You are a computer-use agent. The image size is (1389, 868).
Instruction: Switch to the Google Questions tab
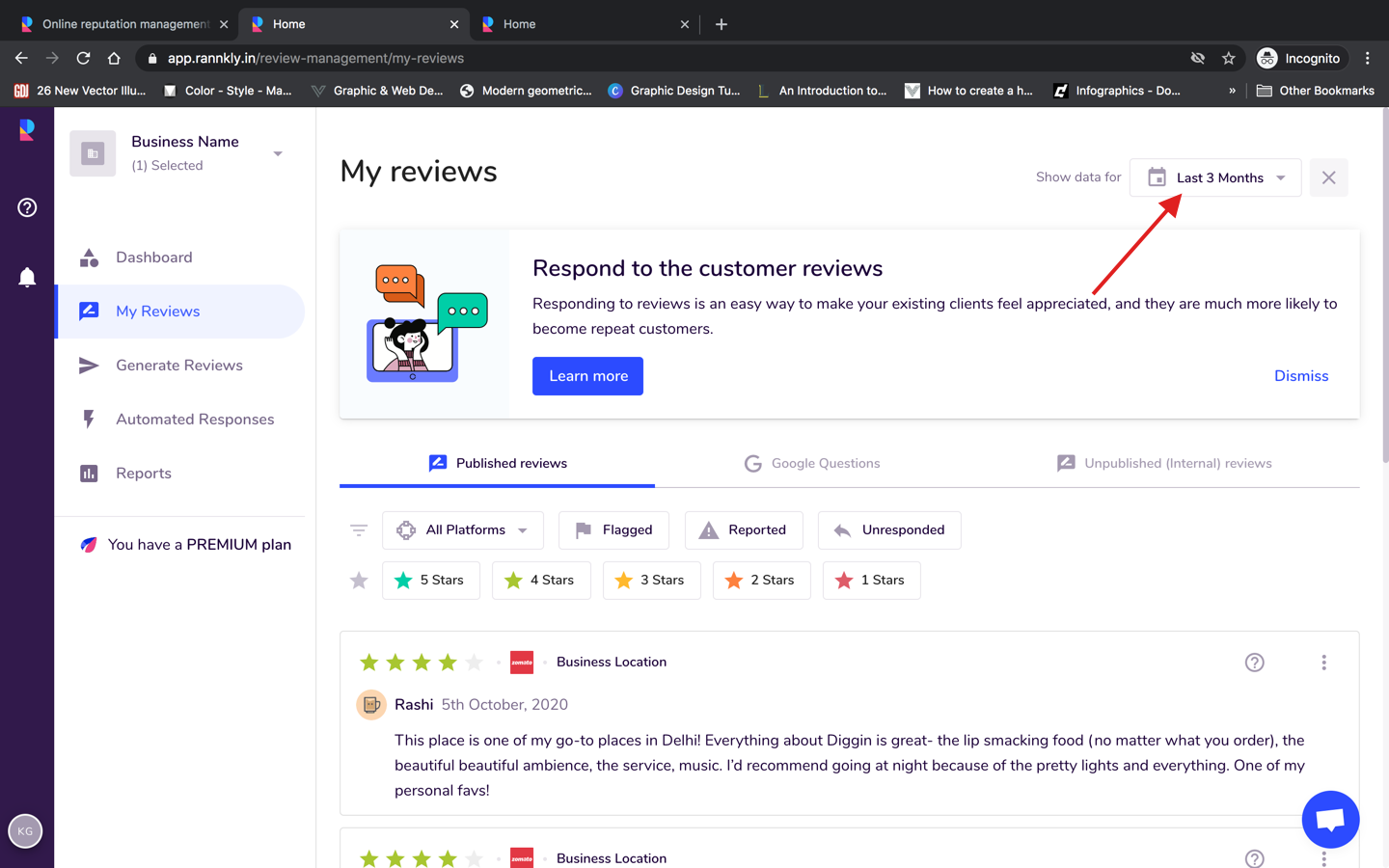click(x=812, y=464)
